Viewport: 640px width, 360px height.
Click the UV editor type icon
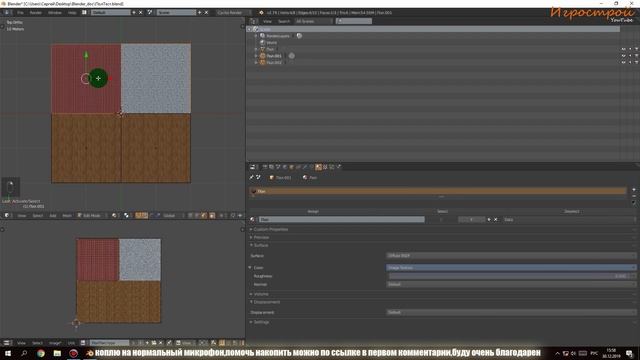7,343
